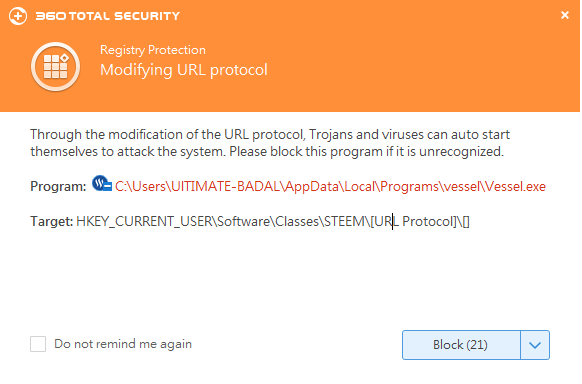This screenshot has width=582, height=384.
Task: Click the 360 Total Security plus logo
Action: 18,16
